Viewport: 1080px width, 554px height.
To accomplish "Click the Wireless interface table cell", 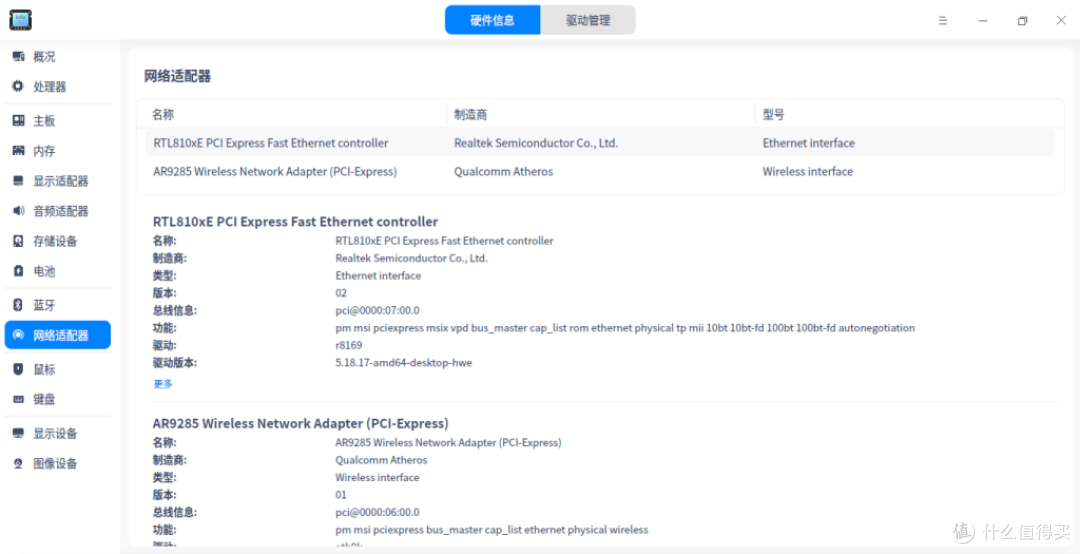I will point(807,172).
